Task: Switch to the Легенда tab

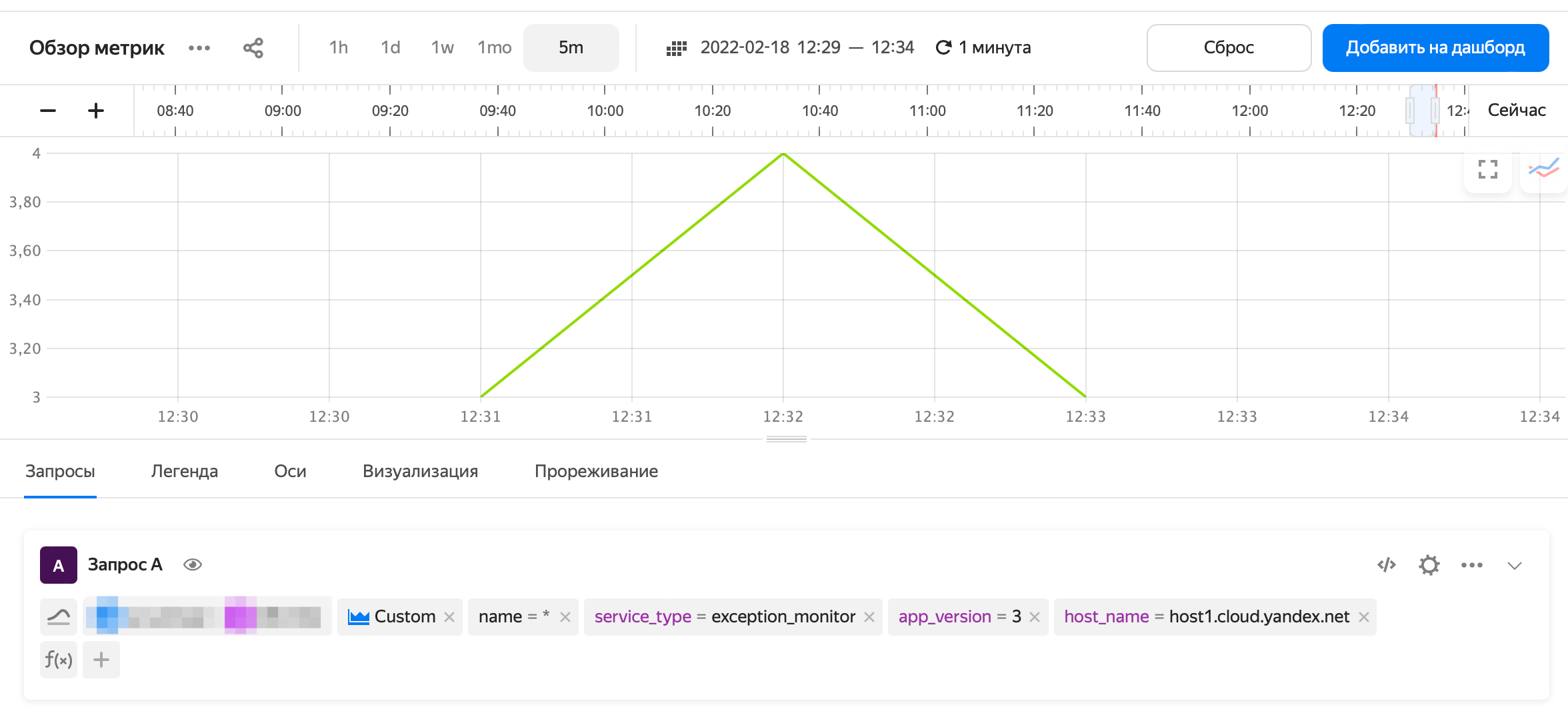Action: (x=185, y=471)
